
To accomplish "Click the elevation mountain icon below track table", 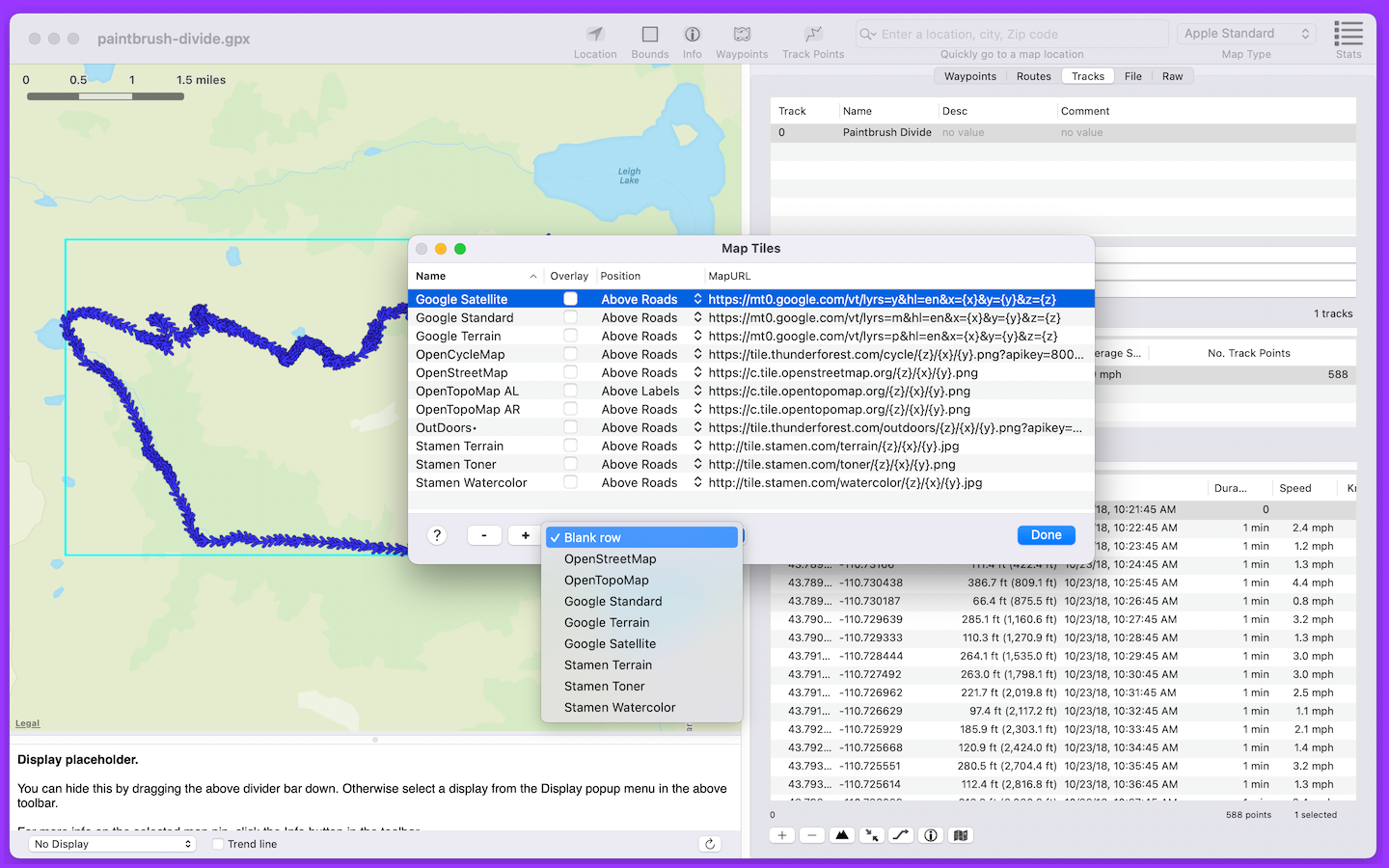I will pyautogui.click(x=842, y=835).
